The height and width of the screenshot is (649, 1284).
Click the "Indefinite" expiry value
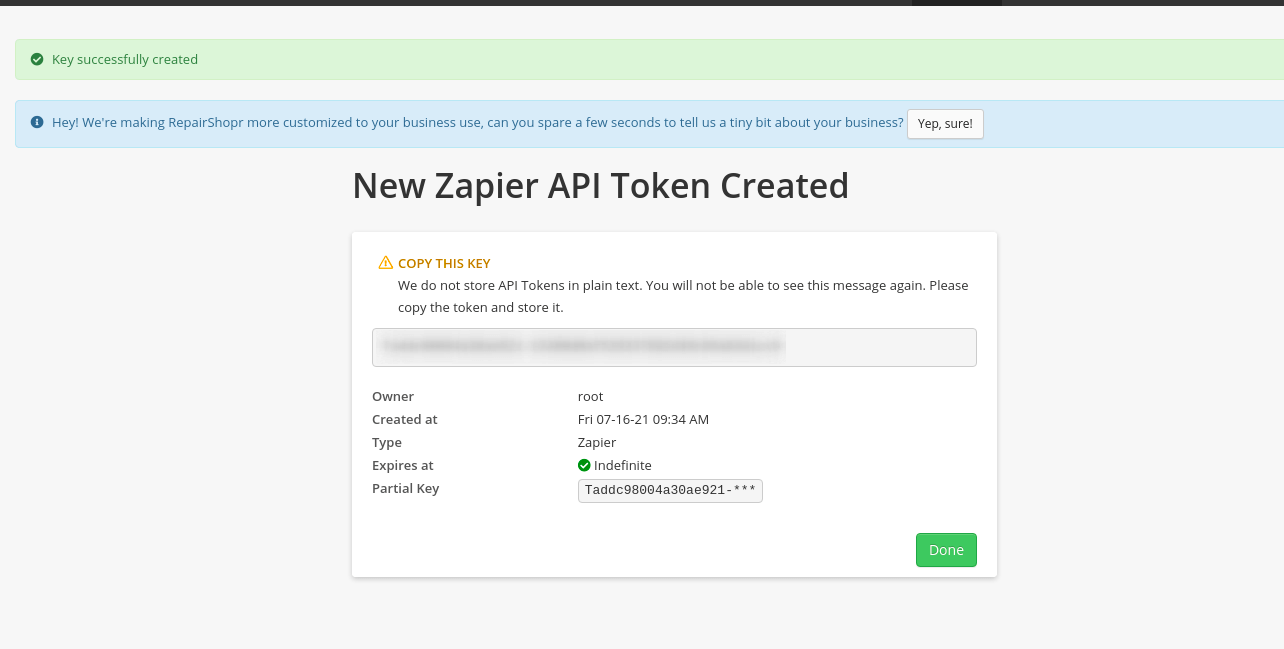tap(623, 465)
